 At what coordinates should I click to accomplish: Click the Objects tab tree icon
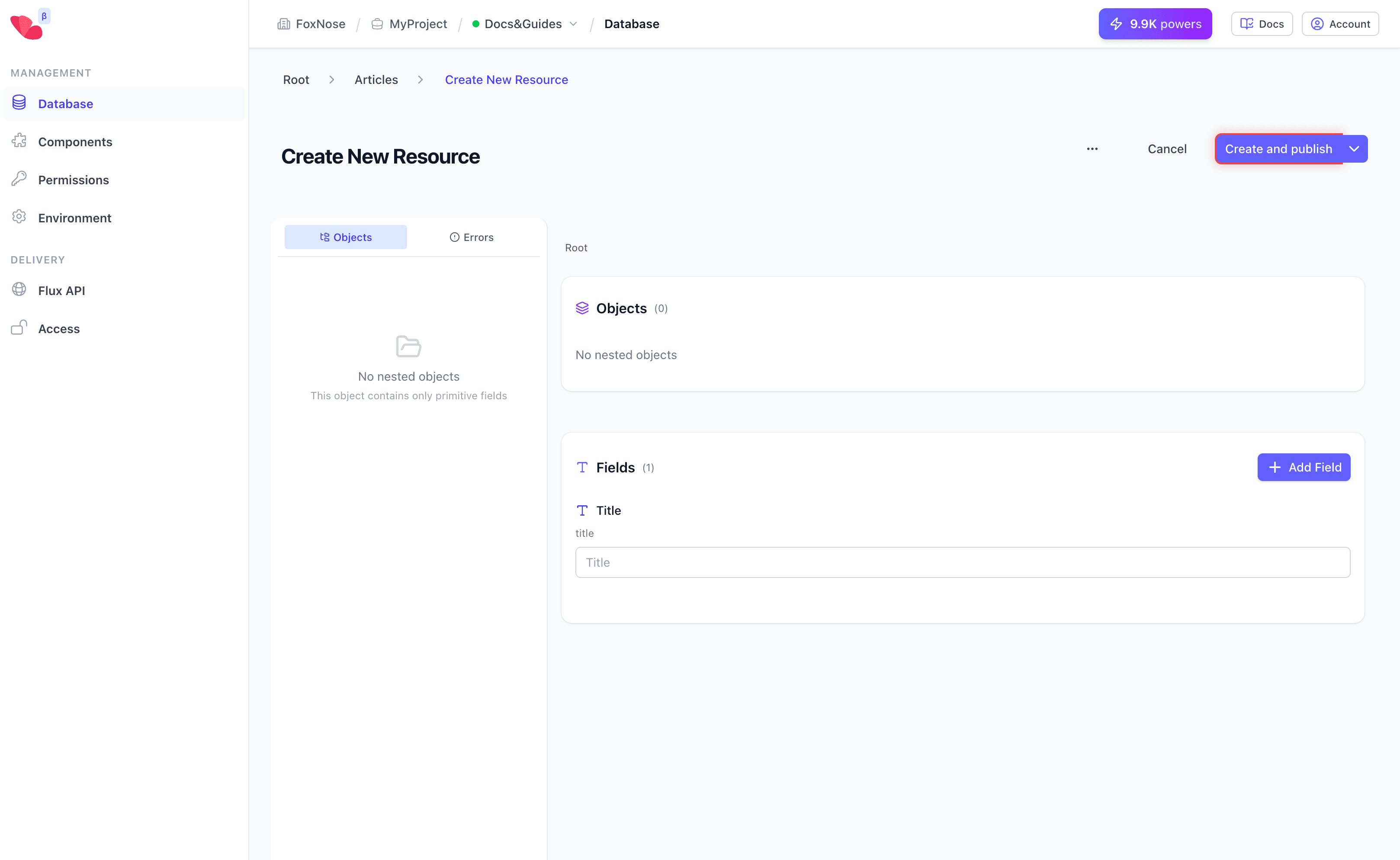click(325, 237)
